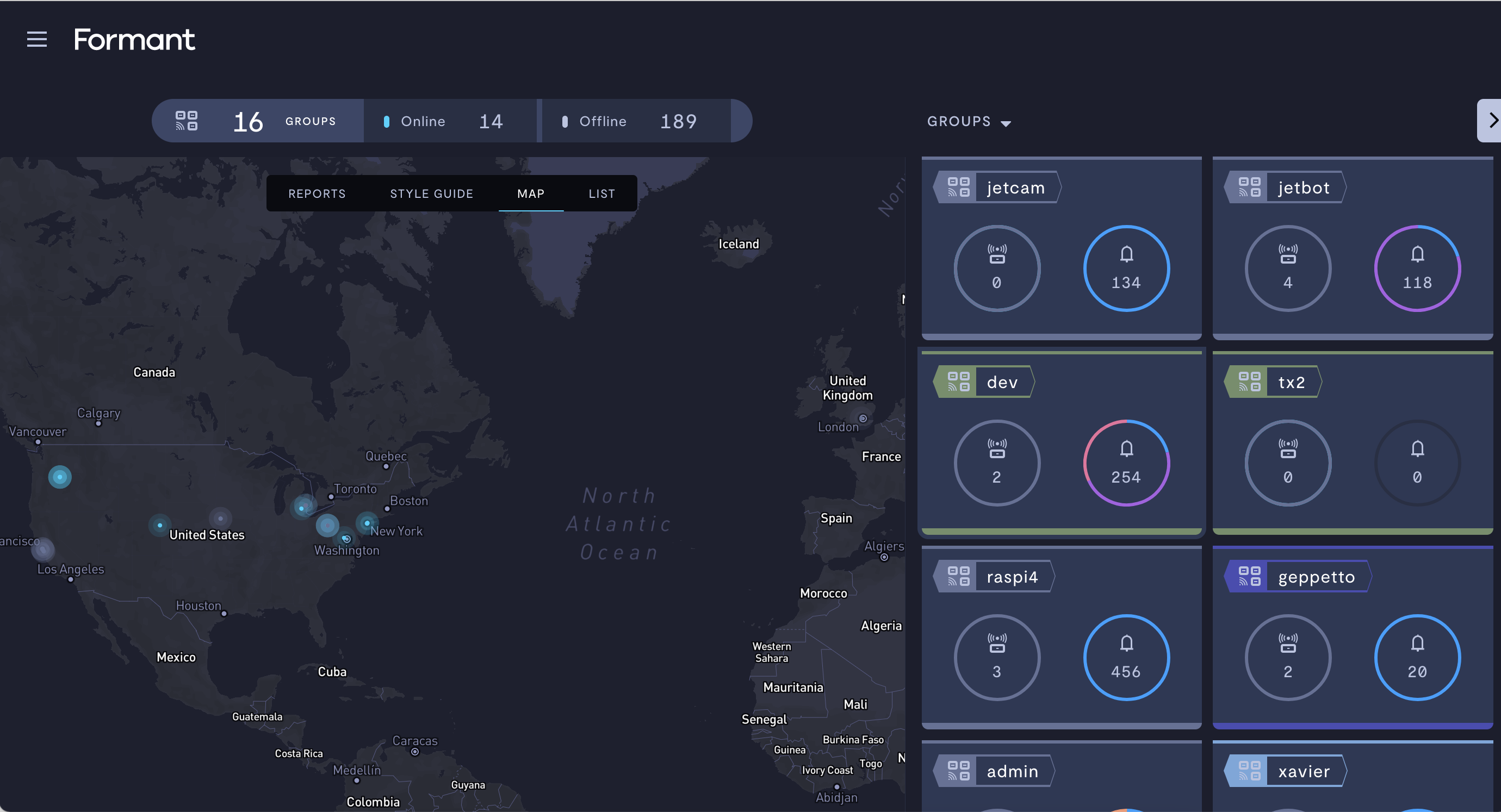The height and width of the screenshot is (812, 1501).
Task: Click the jetbot devices online circle
Action: point(1288,268)
